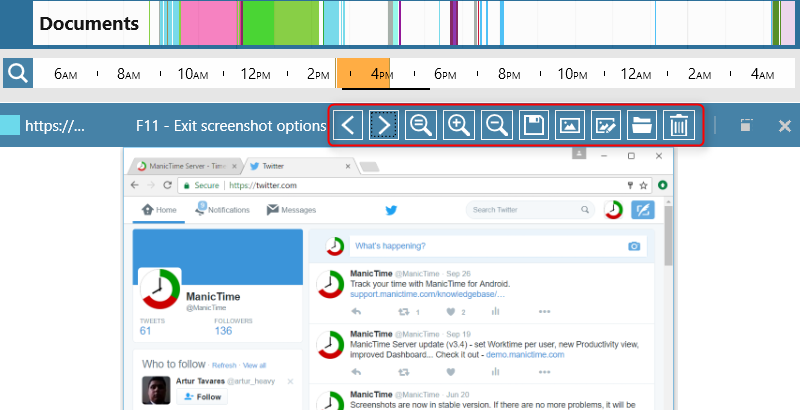Zoom in on the screenshot

459,125
